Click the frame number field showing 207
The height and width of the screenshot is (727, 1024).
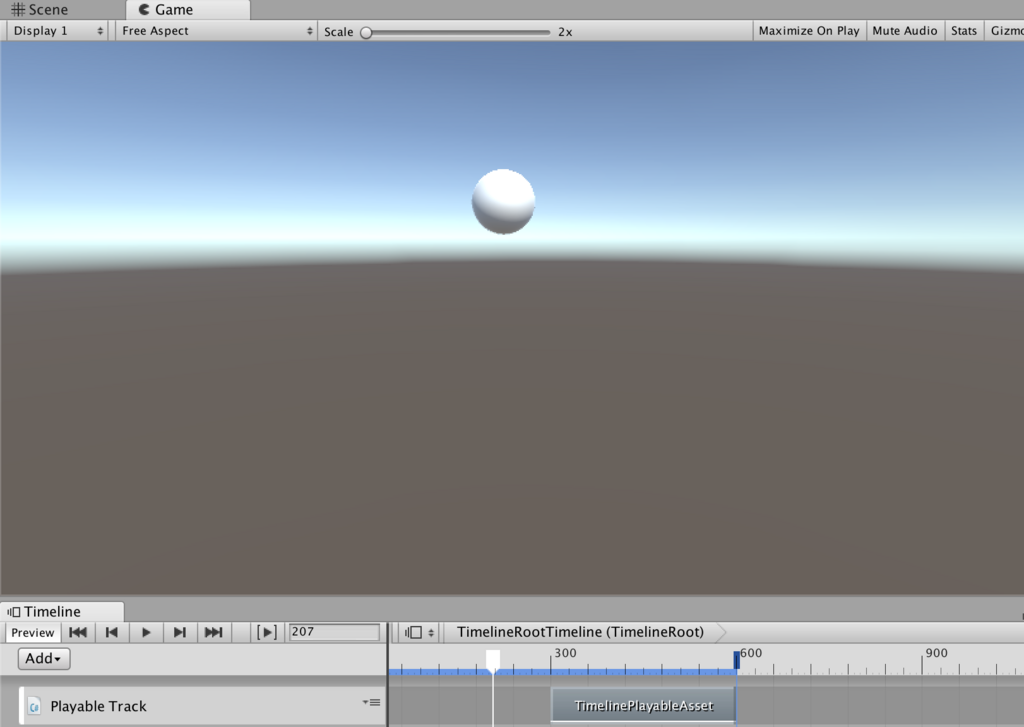tap(334, 632)
